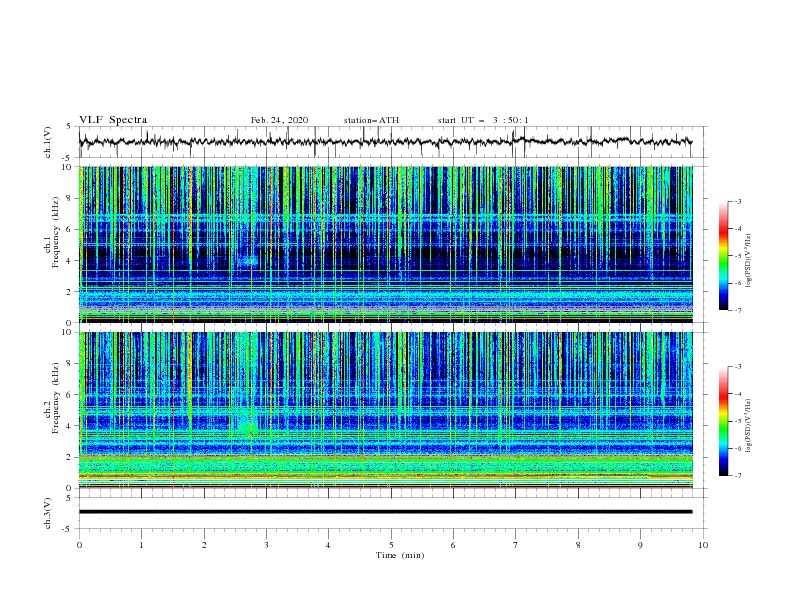792x612 pixels.
Task: Click the "ch.2 Frequency (kHz)" axis label
Action: pyautogui.click(x=52, y=397)
